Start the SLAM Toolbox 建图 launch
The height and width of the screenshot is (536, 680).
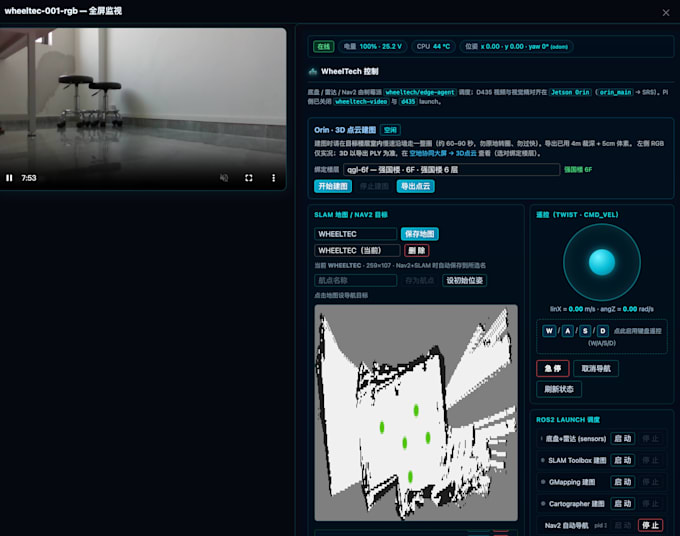[x=623, y=460]
